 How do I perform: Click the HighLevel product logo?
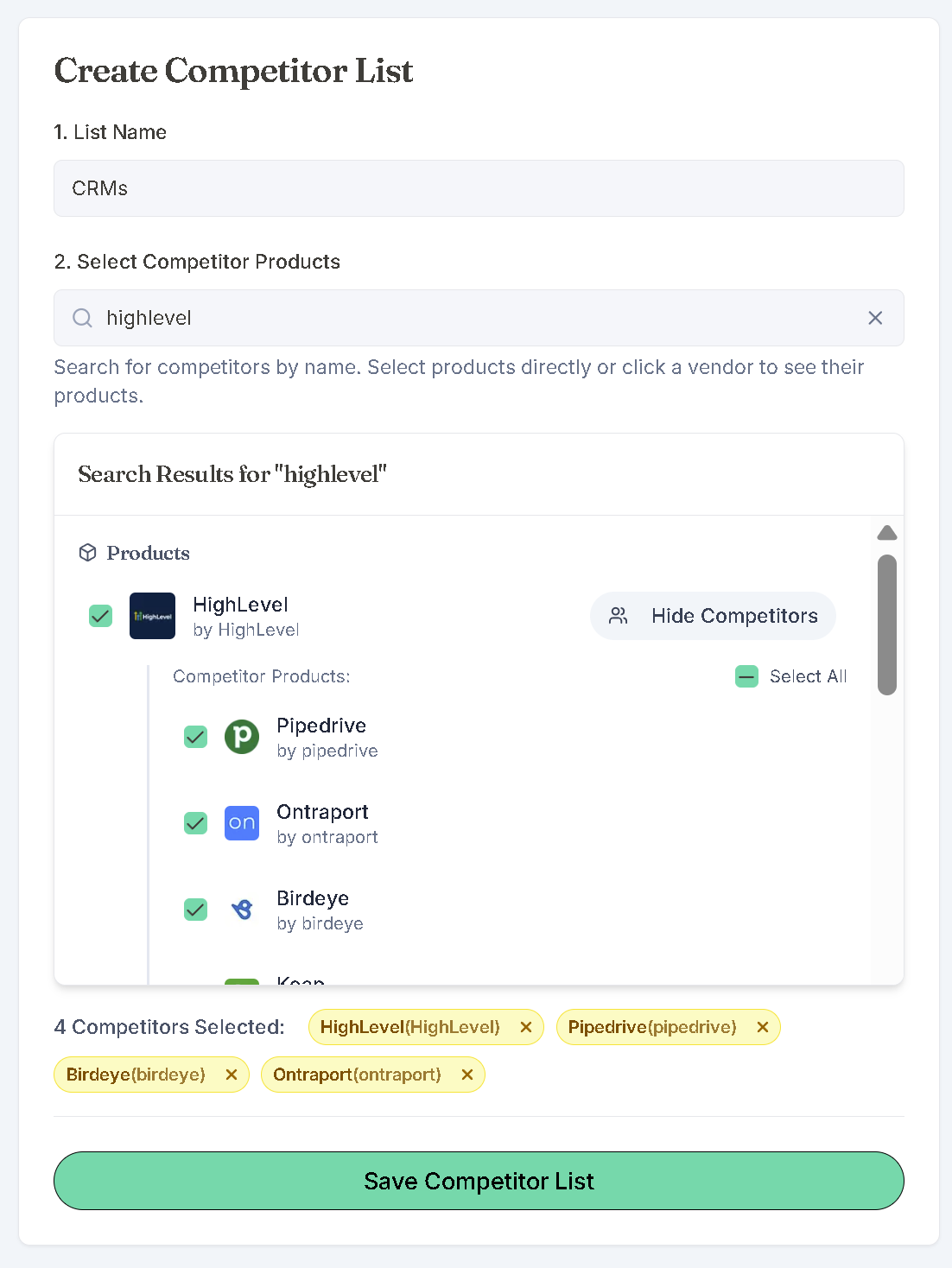(152, 616)
